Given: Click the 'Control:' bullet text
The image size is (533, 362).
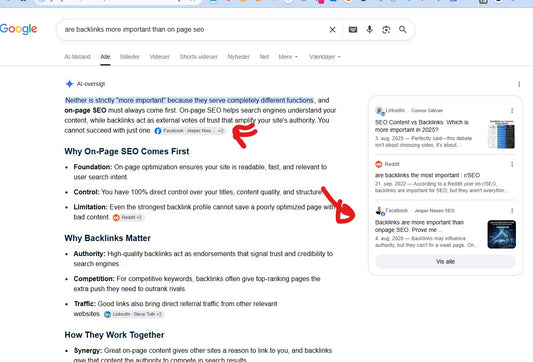Looking at the screenshot, I should click(x=197, y=192).
